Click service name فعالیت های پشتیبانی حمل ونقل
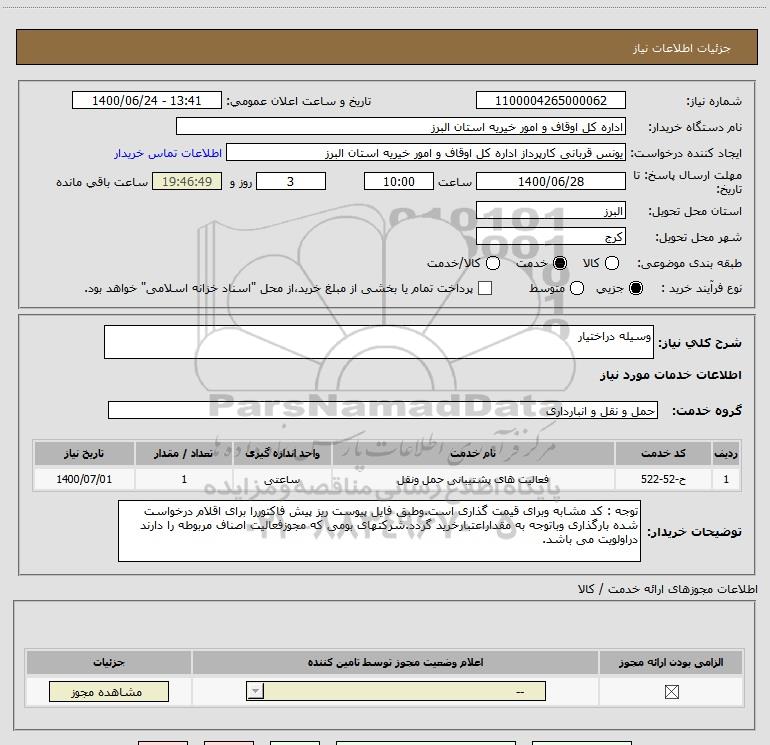The height and width of the screenshot is (745, 770). (473, 479)
